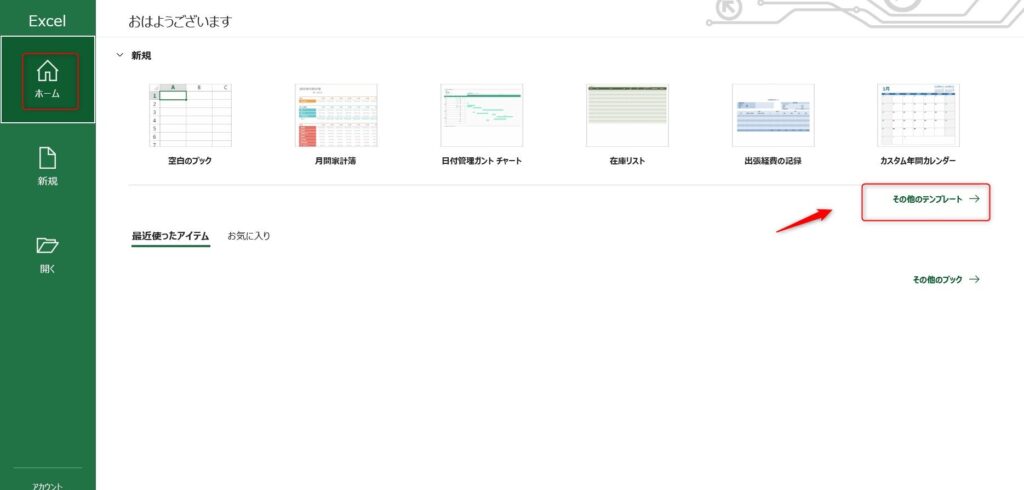Switch to 最近使ったアイテム tab

170,236
